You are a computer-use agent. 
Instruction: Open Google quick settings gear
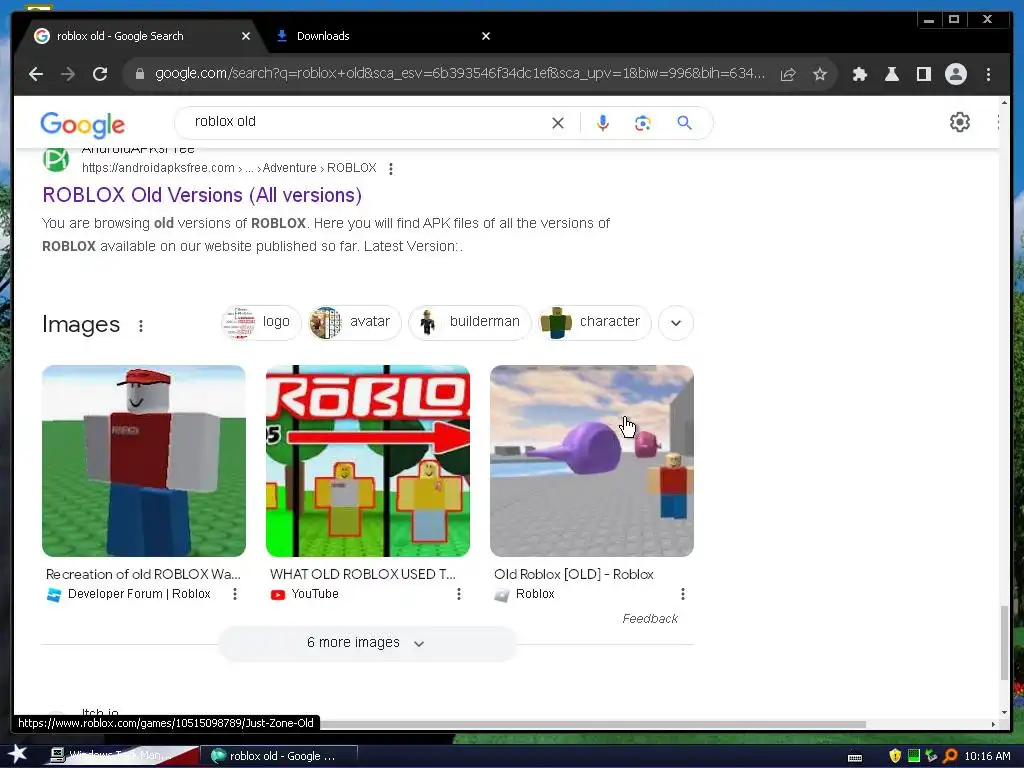(959, 122)
